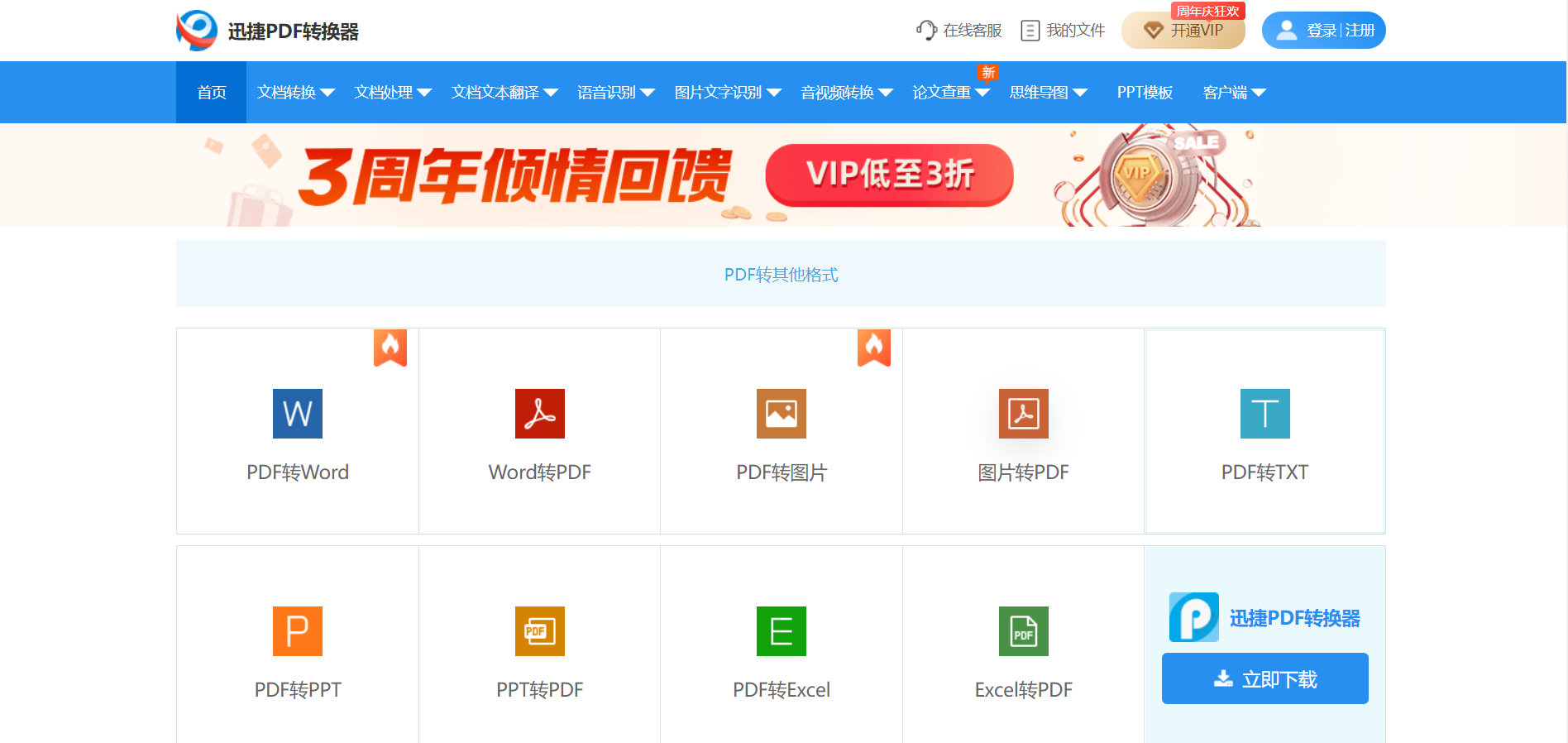Expand the 文档转换 dropdown menu
This screenshot has height=743, width=1568.
coord(295,93)
